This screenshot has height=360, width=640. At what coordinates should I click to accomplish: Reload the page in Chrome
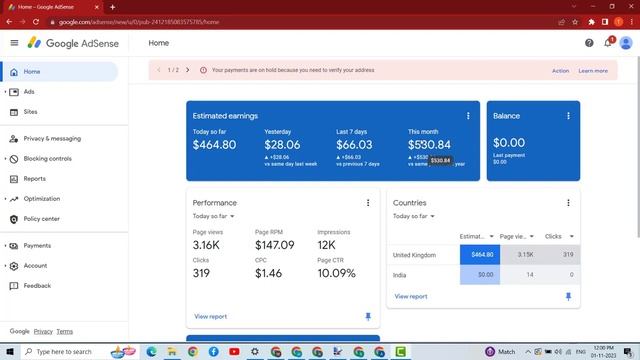pyautogui.click(x=36, y=22)
